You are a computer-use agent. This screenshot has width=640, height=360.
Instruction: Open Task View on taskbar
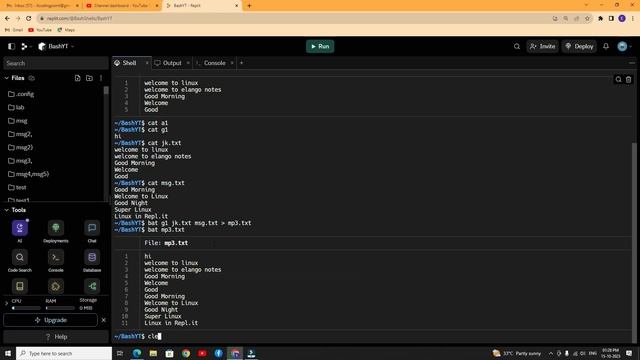(120, 353)
